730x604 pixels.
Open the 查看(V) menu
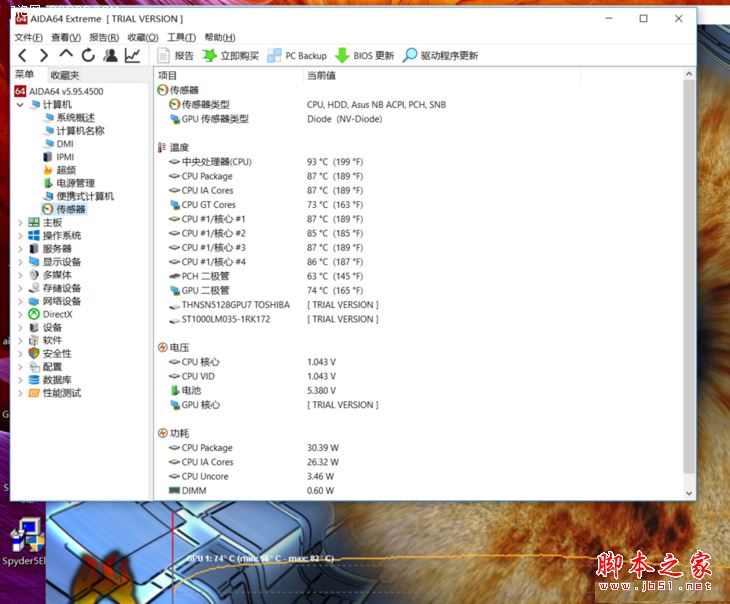[66, 37]
